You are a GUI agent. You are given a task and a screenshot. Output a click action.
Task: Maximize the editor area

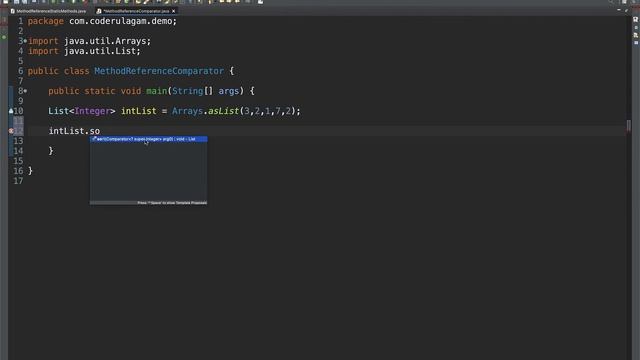point(627,10)
